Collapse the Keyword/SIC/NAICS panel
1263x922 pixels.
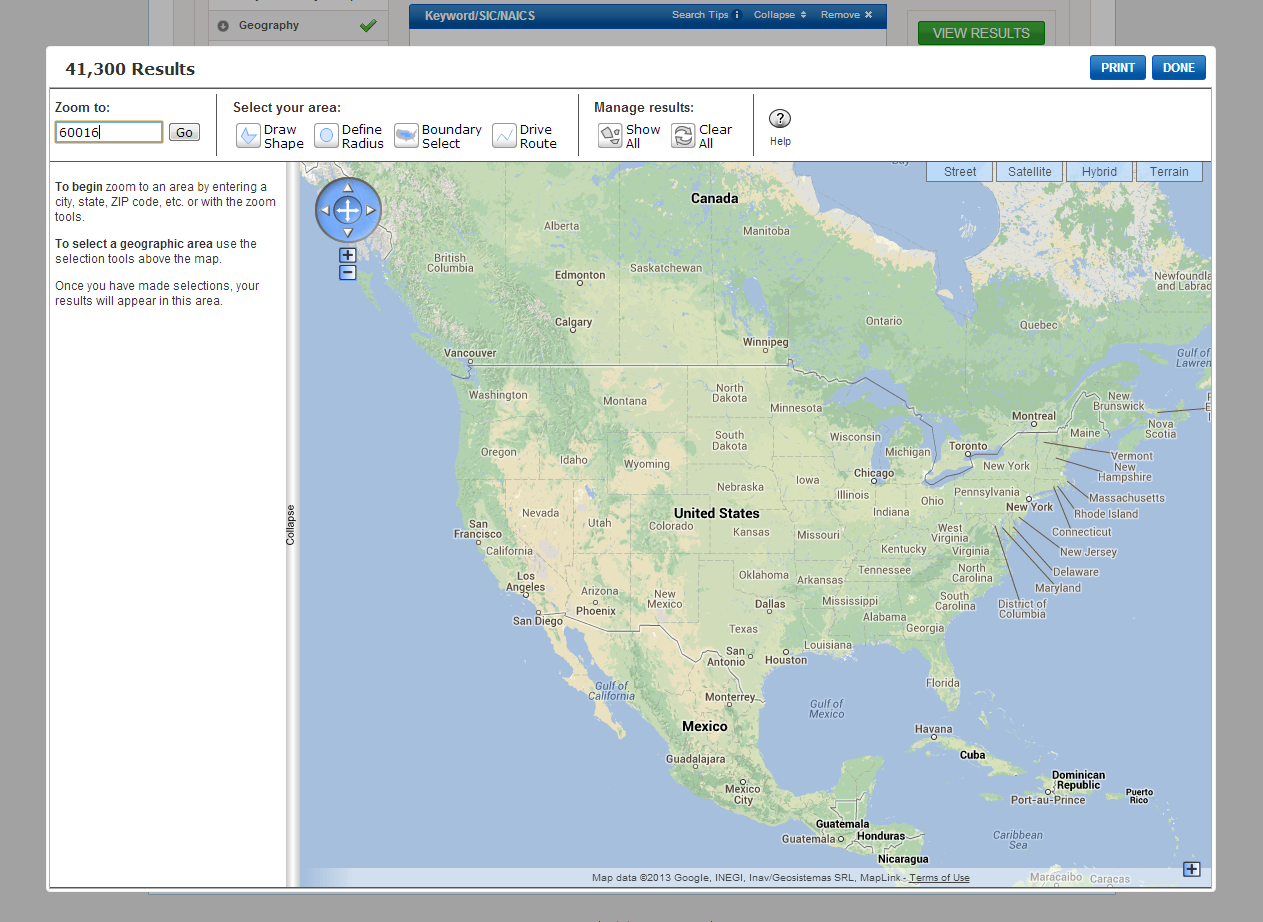click(x=780, y=15)
